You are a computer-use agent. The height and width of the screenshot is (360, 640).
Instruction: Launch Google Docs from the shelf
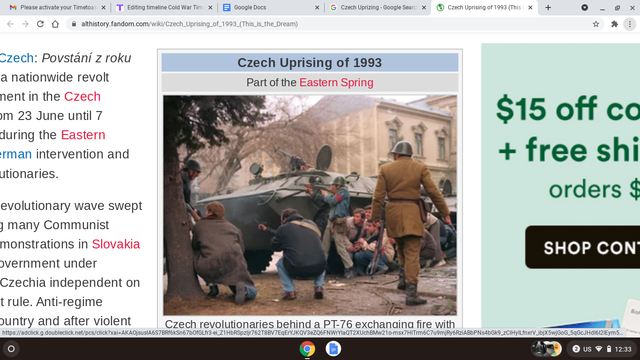[333, 349]
